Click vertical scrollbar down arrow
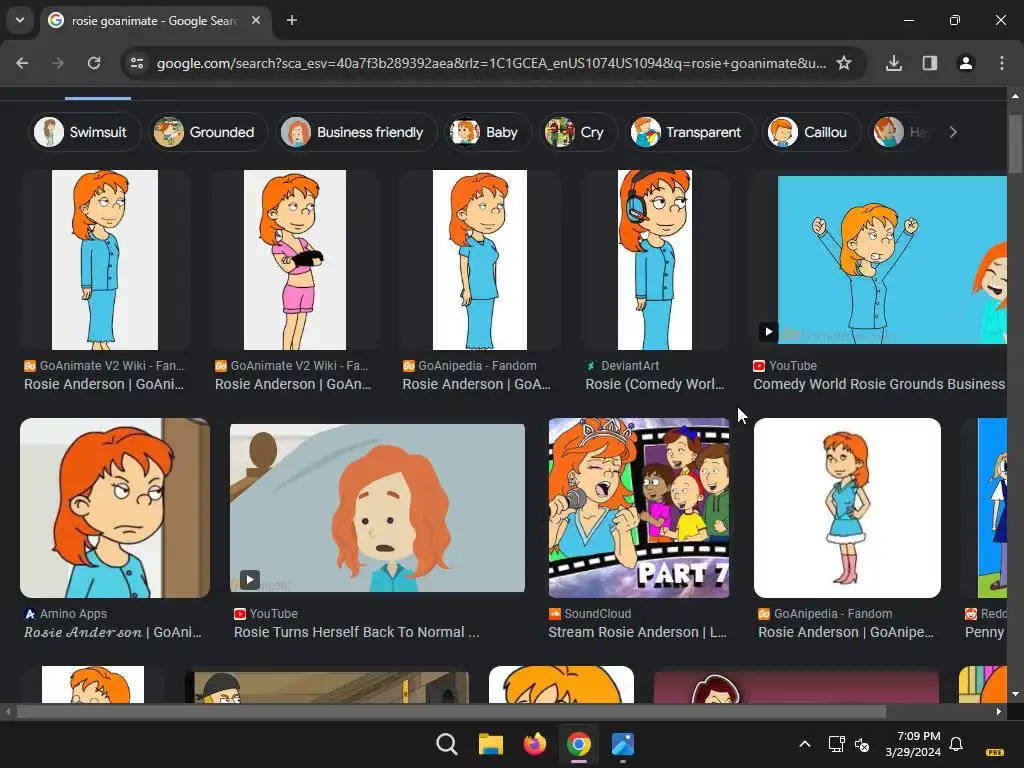Screen dimensions: 1024x768 1015,694
